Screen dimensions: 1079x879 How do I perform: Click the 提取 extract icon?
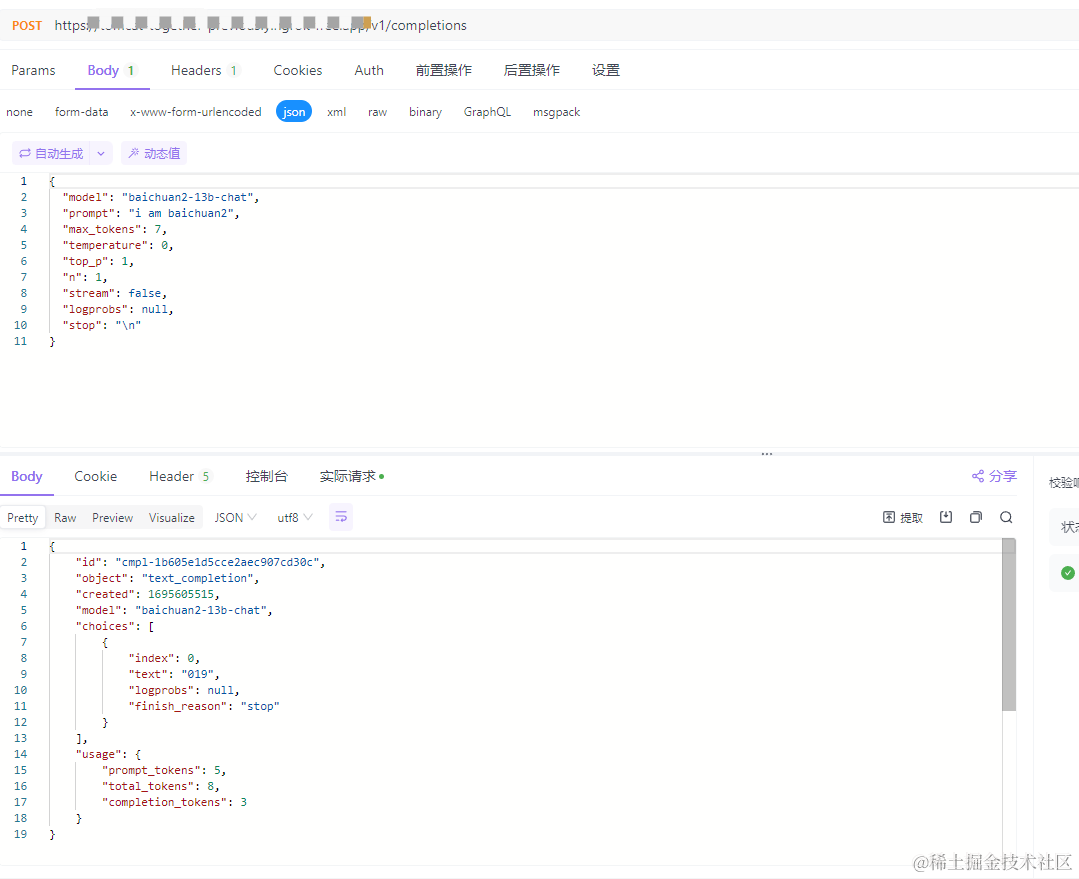point(901,517)
